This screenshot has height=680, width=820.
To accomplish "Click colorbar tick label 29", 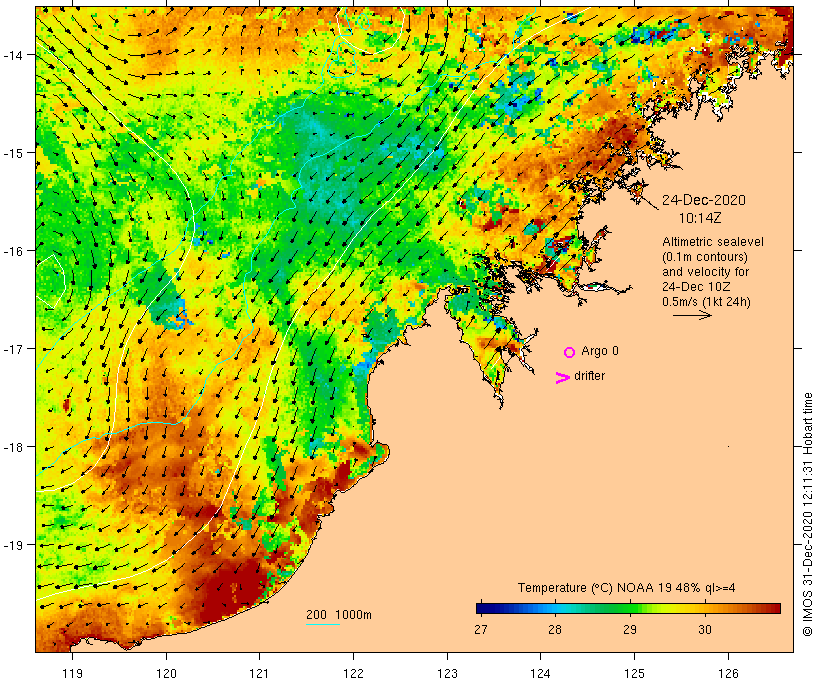I will (630, 629).
